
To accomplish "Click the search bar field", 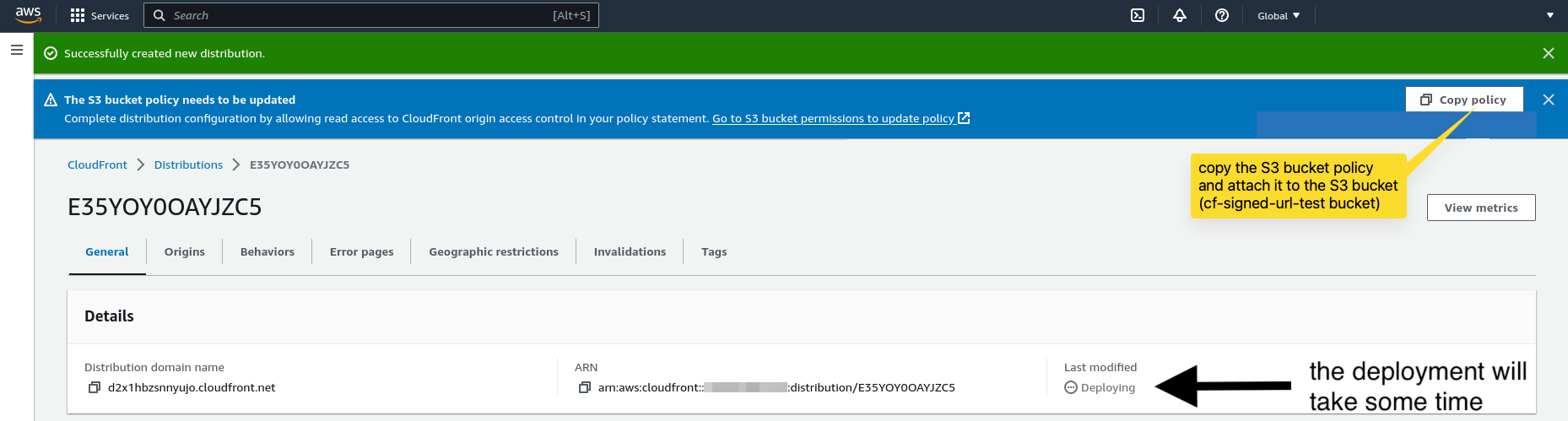I will click(371, 15).
